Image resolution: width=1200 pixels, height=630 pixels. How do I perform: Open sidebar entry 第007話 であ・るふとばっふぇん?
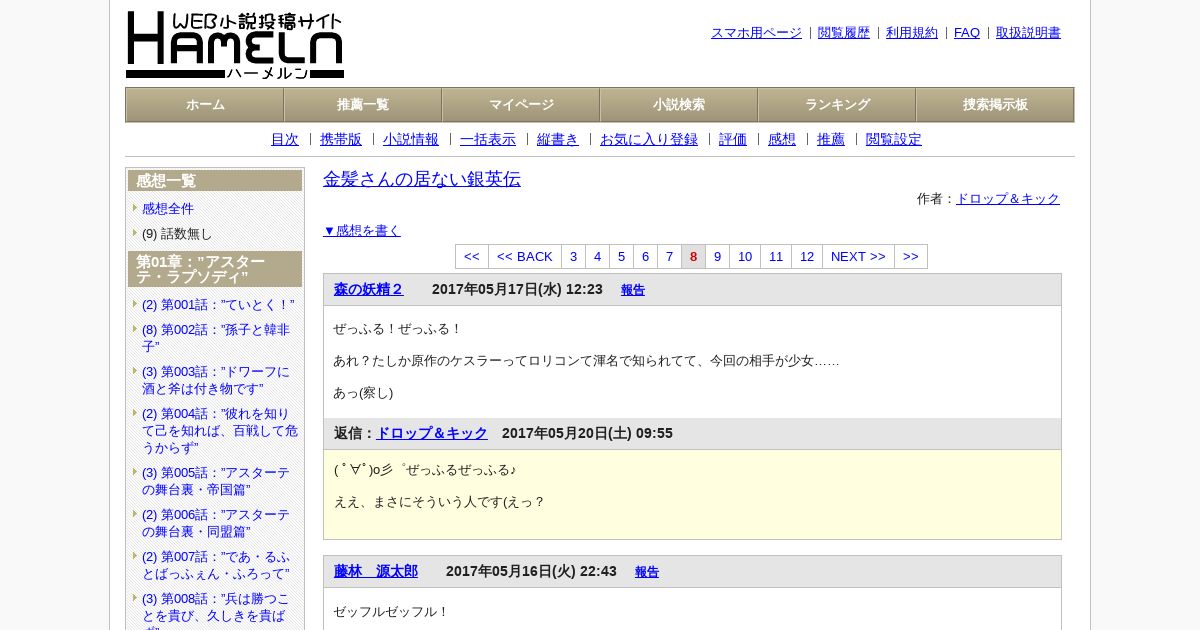[x=216, y=565]
